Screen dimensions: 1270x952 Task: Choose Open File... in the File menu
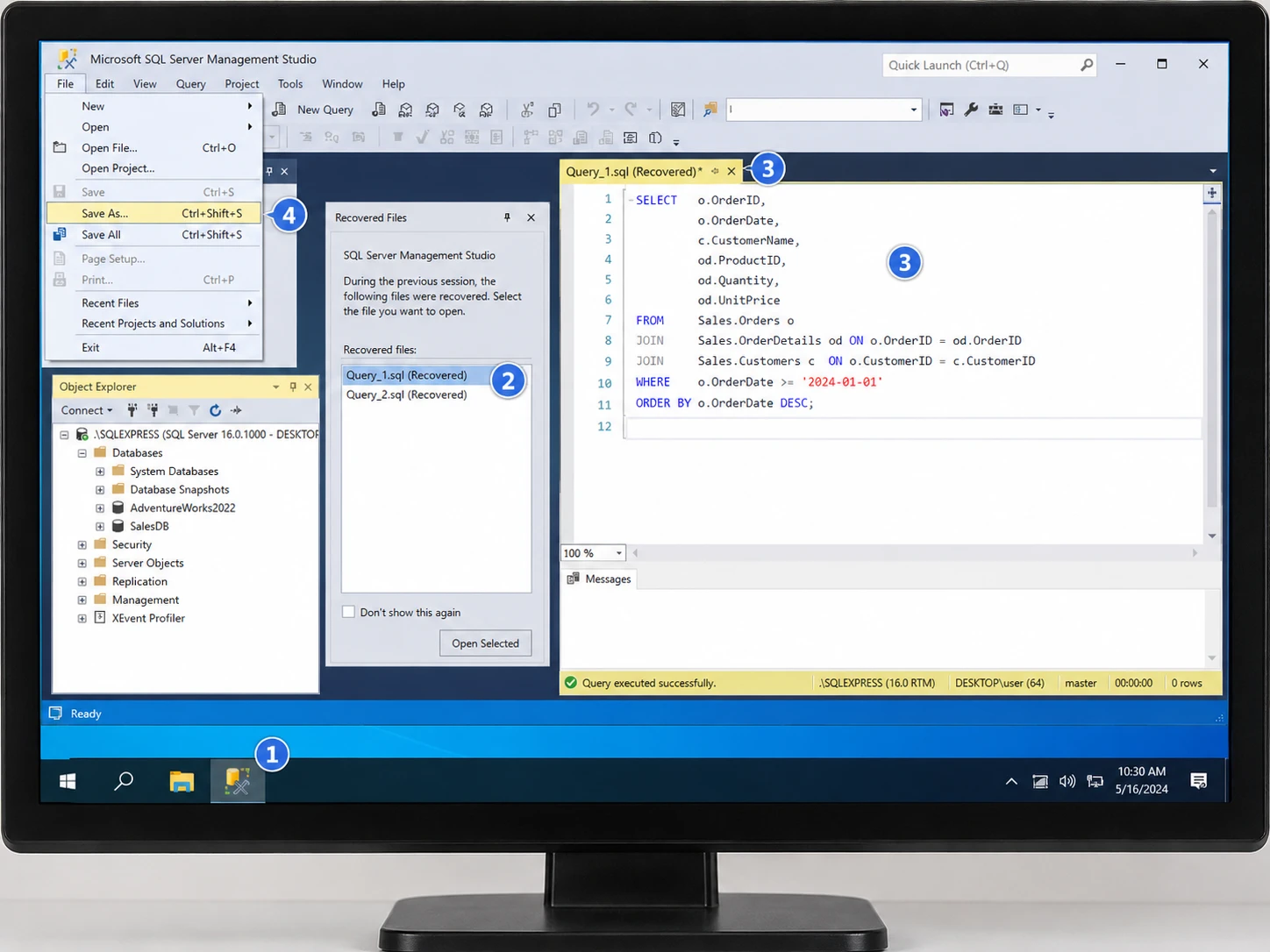[153, 148]
